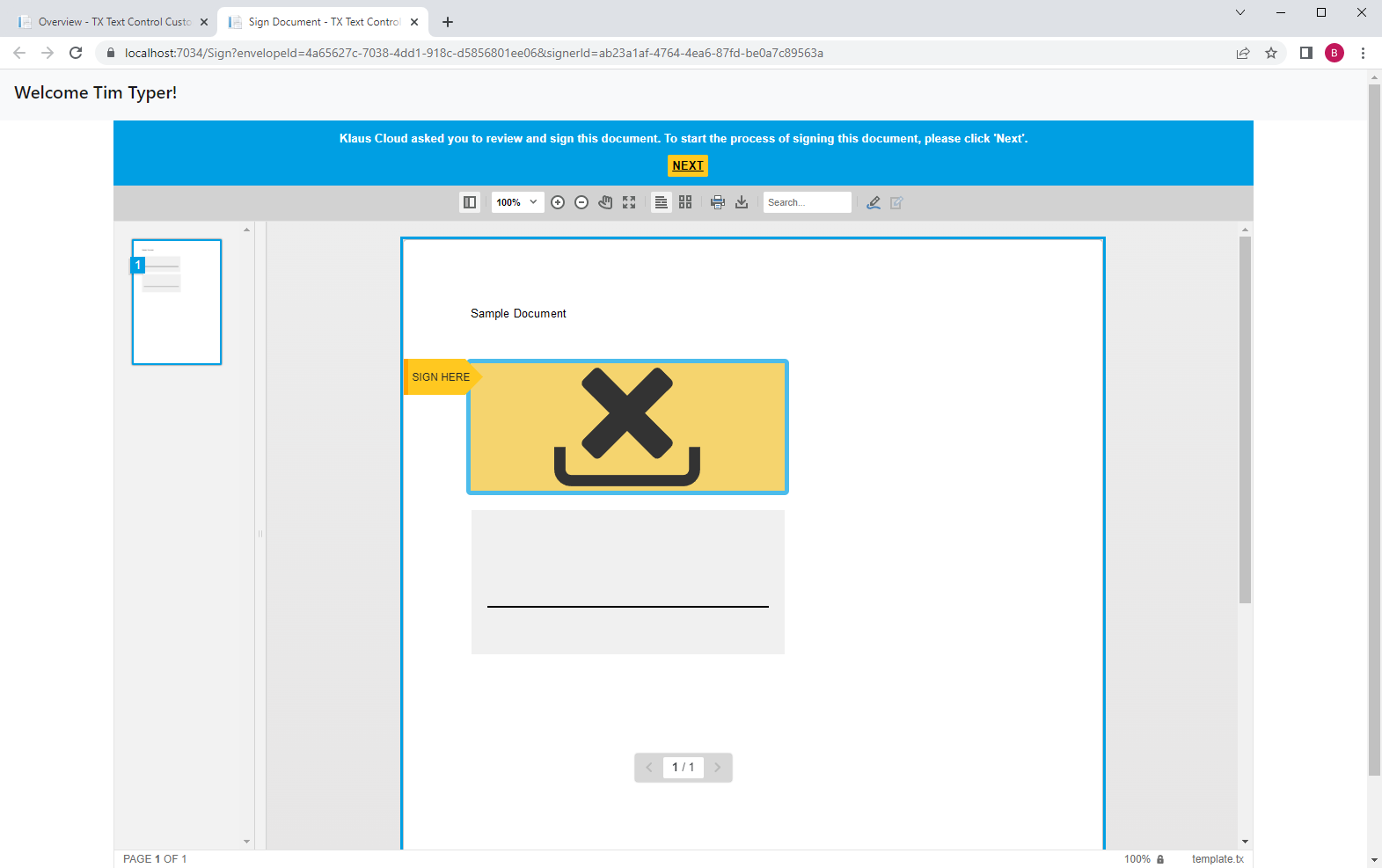Open browser side panel
1382x868 pixels.
1306,53
